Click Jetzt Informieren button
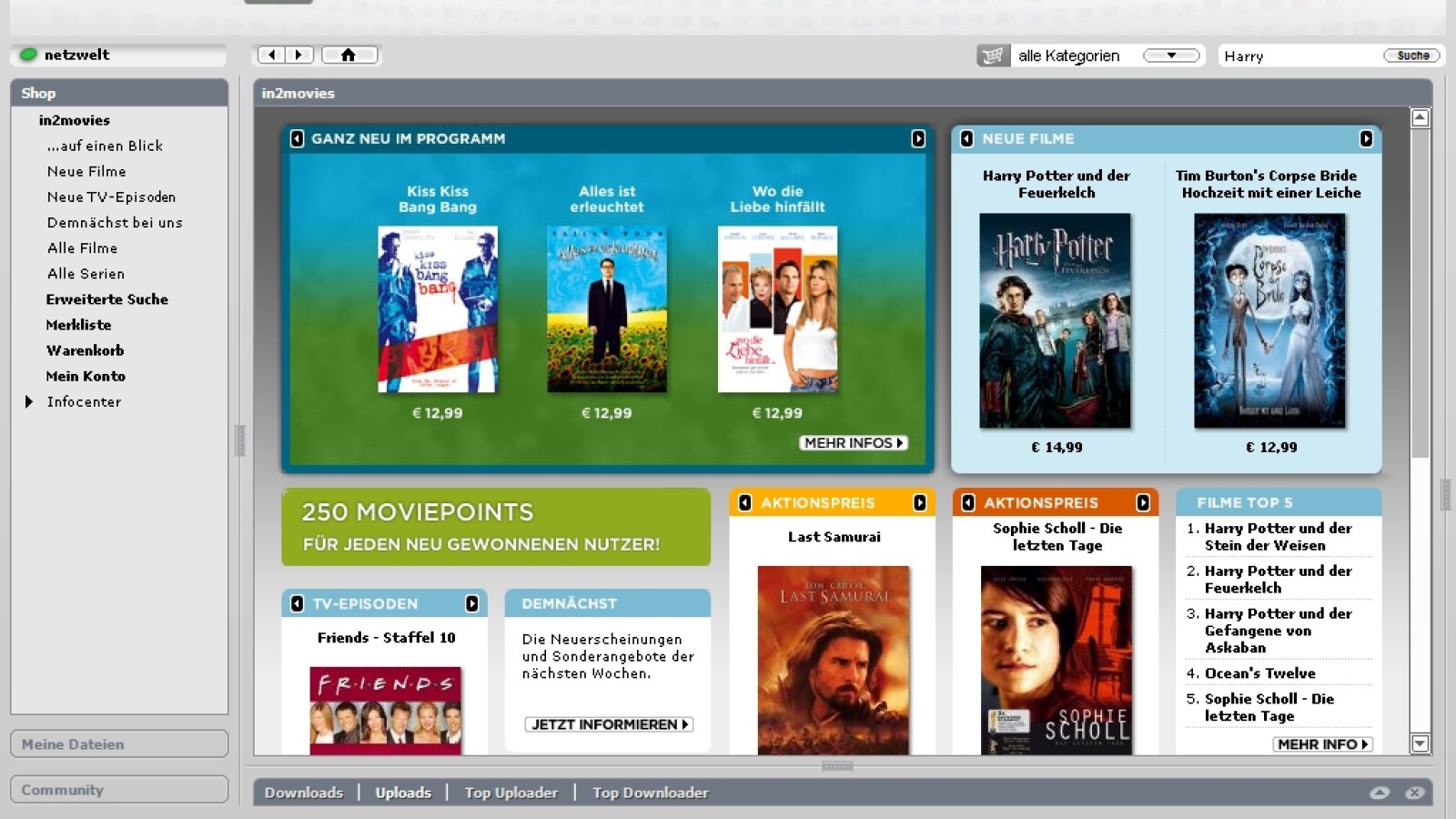1456x819 pixels. [x=609, y=724]
